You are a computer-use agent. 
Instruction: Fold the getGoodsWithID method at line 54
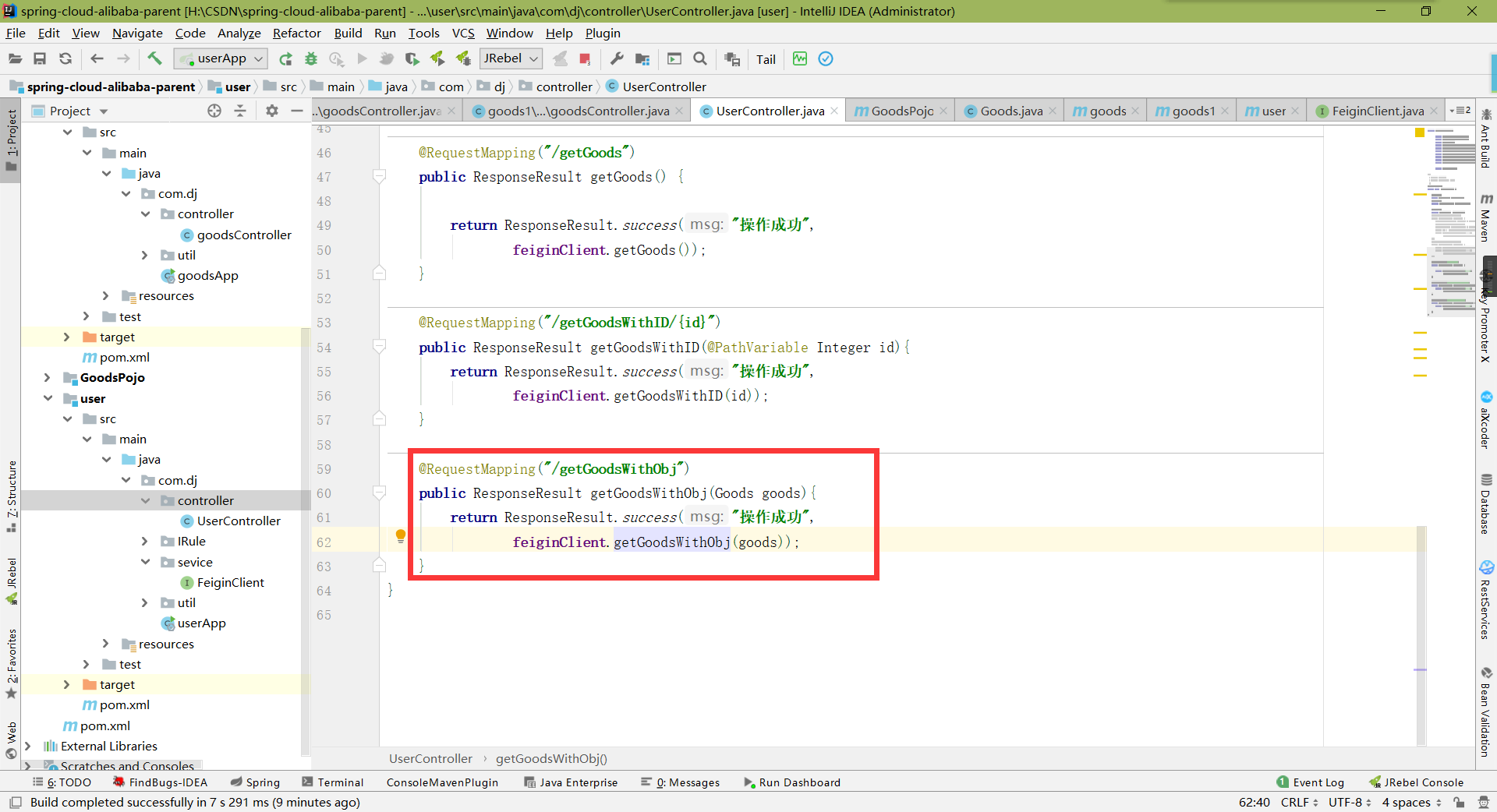(x=379, y=347)
